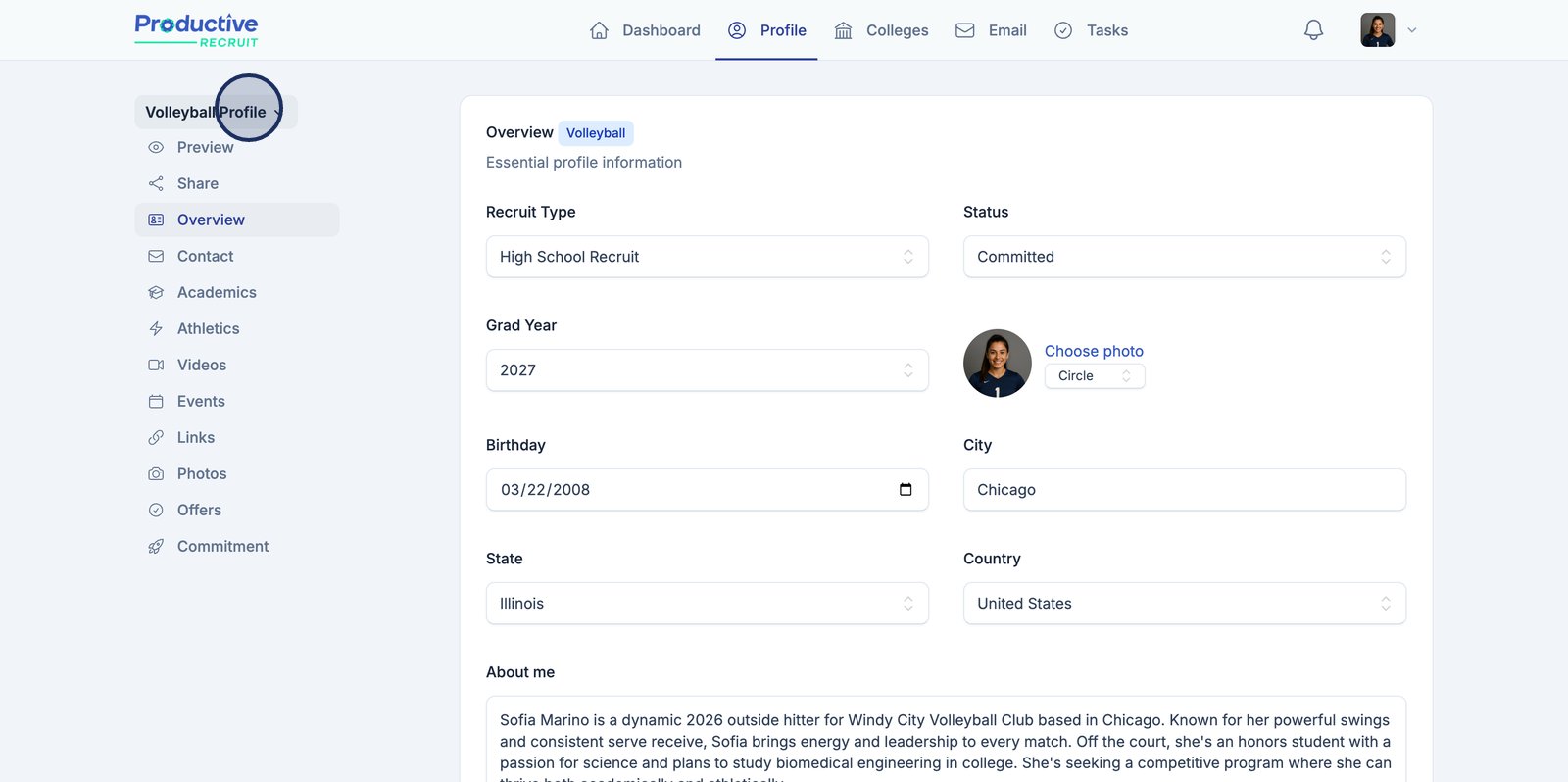Click the Choose photo link
Image resolution: width=1568 pixels, height=782 pixels.
click(x=1094, y=351)
